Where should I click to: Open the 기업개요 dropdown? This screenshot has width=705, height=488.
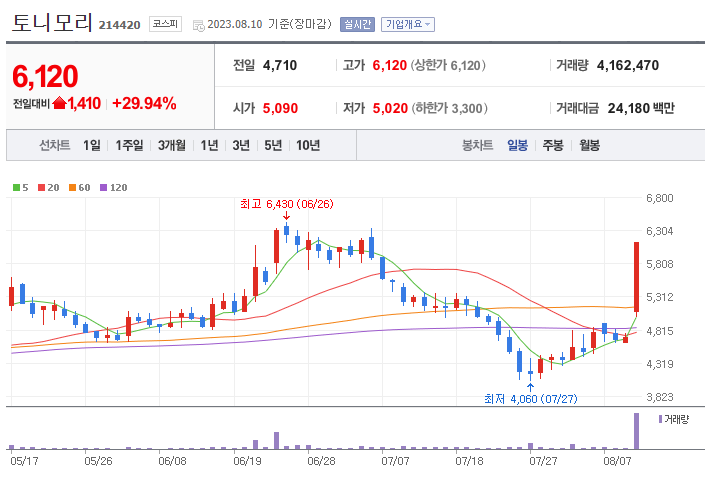[x=408, y=24]
